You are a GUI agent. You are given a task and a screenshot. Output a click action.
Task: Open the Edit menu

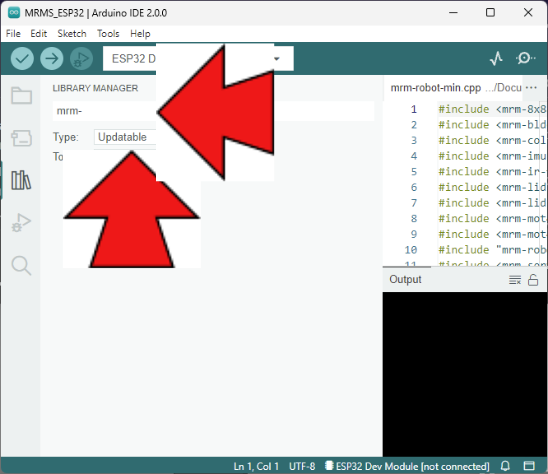coord(38,34)
